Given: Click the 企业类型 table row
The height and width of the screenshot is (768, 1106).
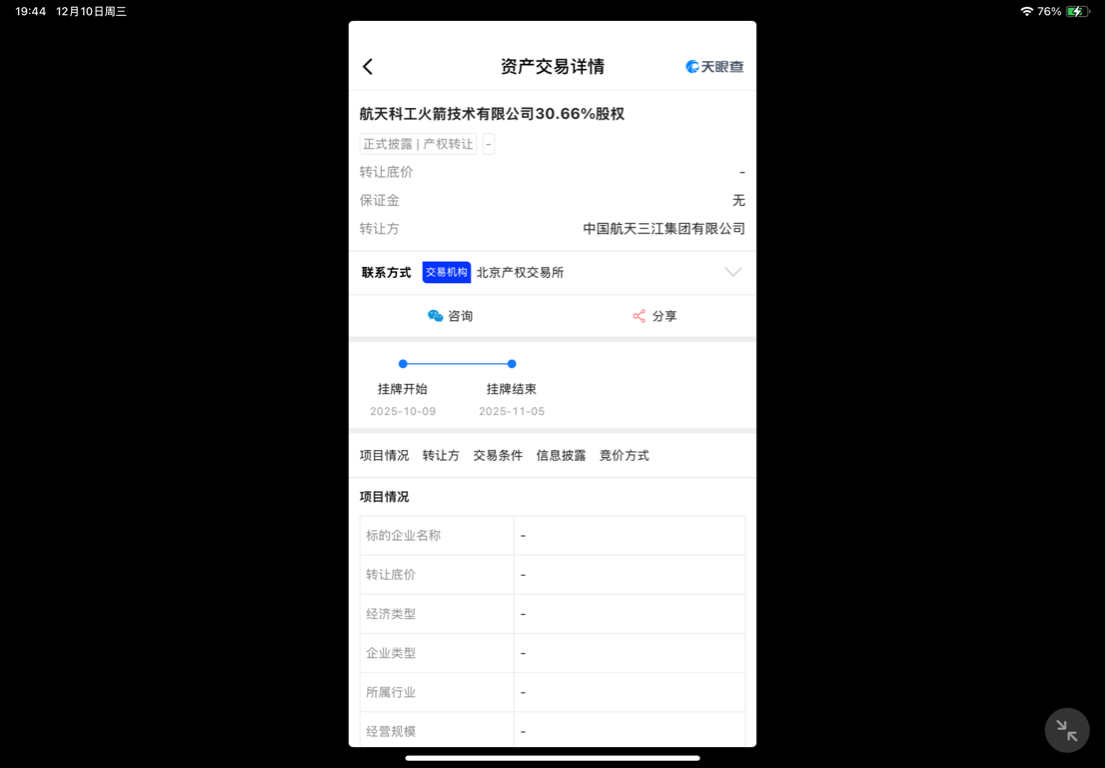Looking at the screenshot, I should coord(552,653).
